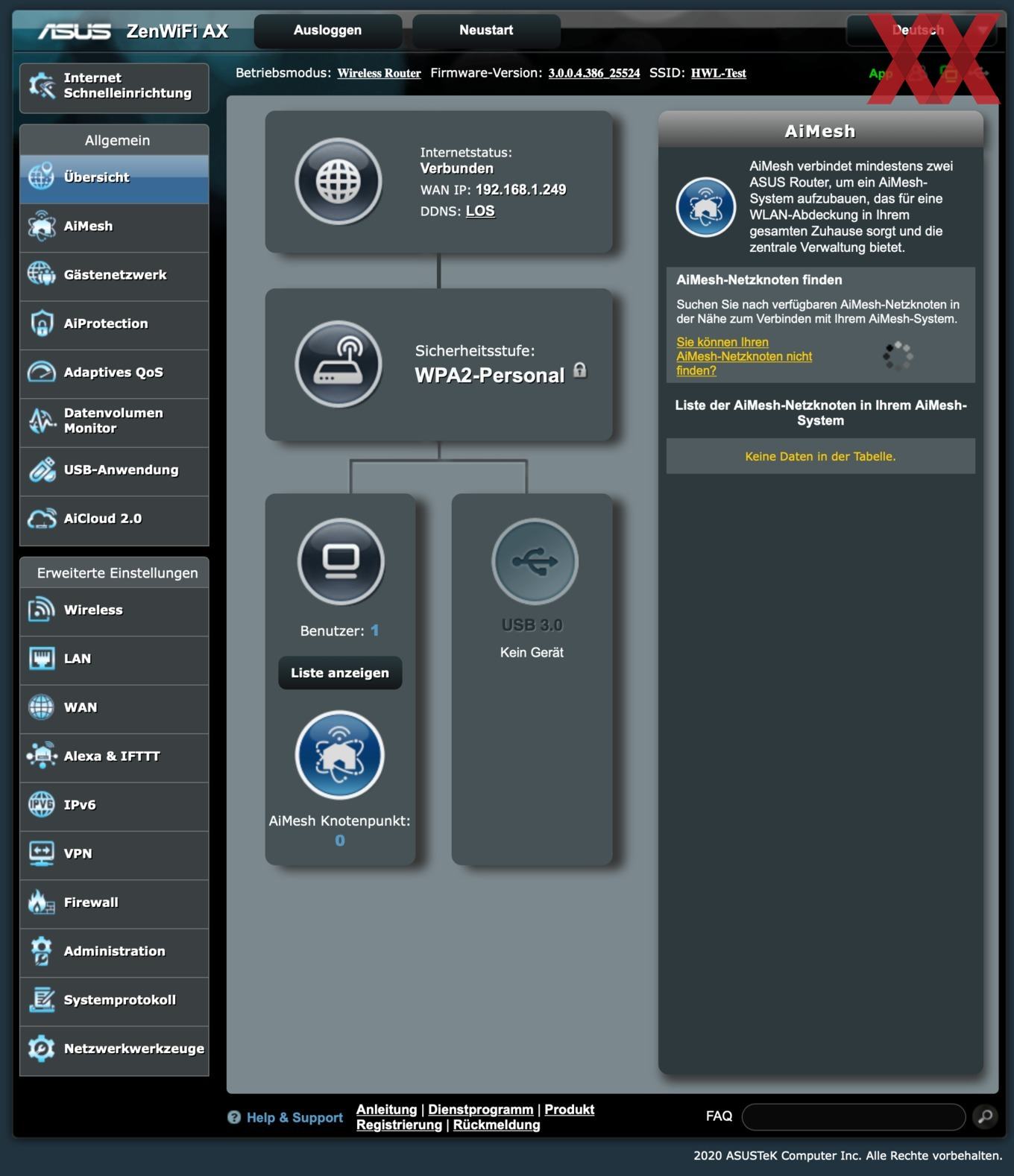Click the Internet status globe icon
Viewport: 1014px width, 1176px height.
(338, 182)
